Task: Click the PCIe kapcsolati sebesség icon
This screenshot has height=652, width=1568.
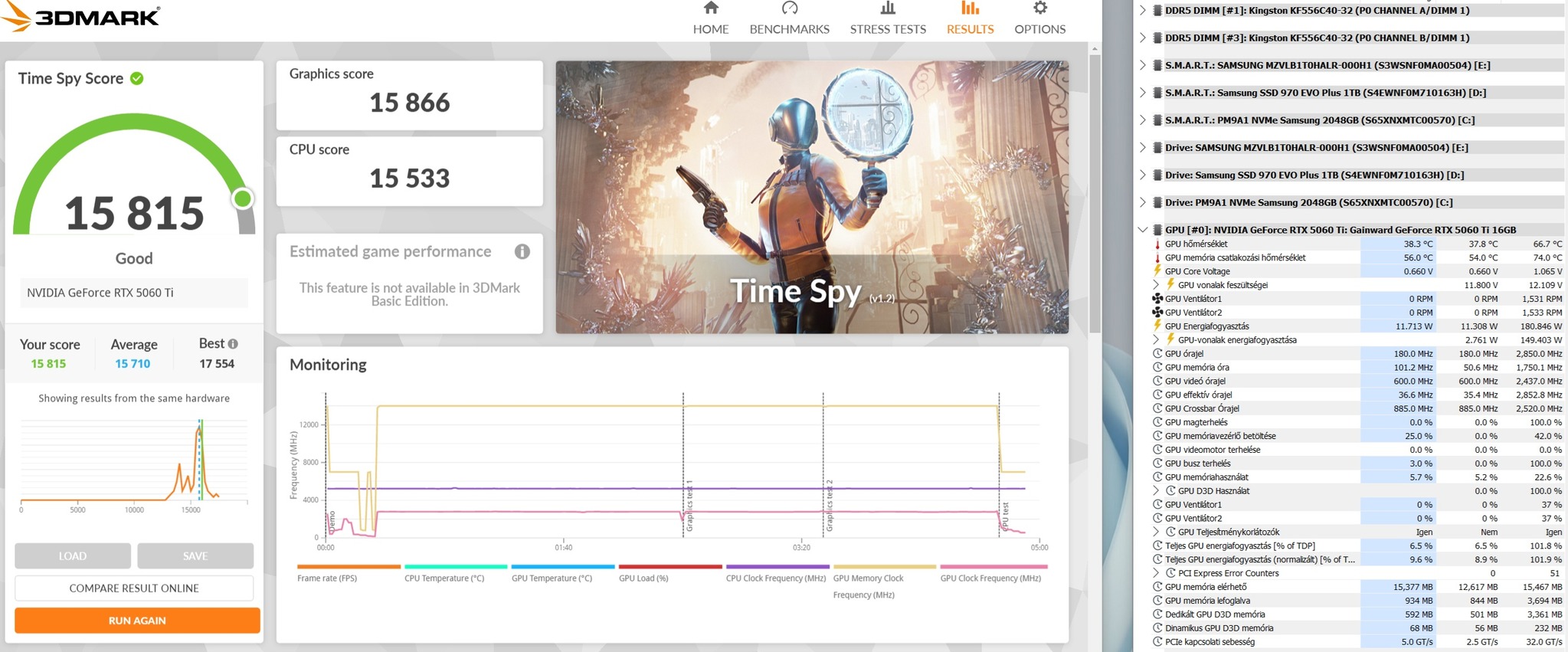Action: (1157, 642)
